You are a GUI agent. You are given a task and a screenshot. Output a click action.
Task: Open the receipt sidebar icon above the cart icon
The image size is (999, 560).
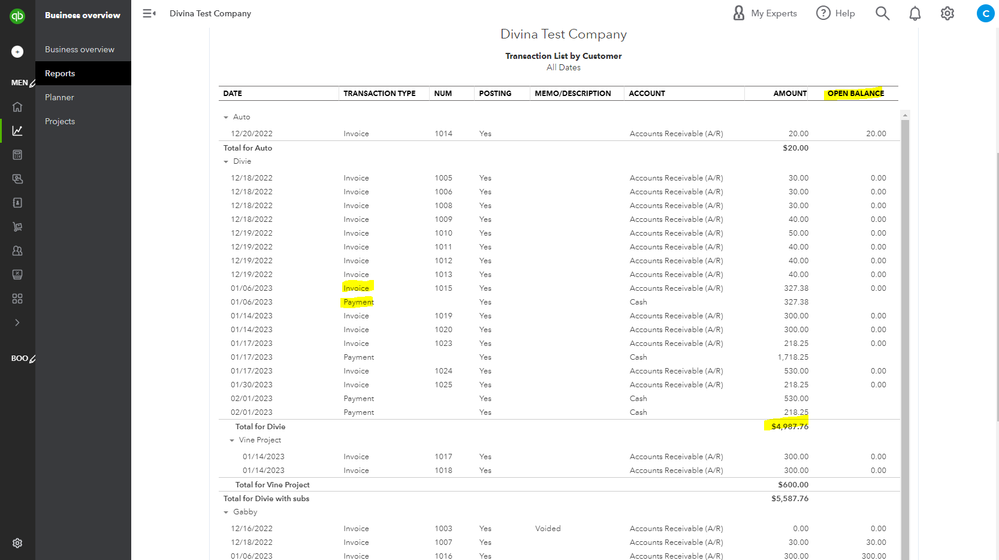click(x=17, y=203)
